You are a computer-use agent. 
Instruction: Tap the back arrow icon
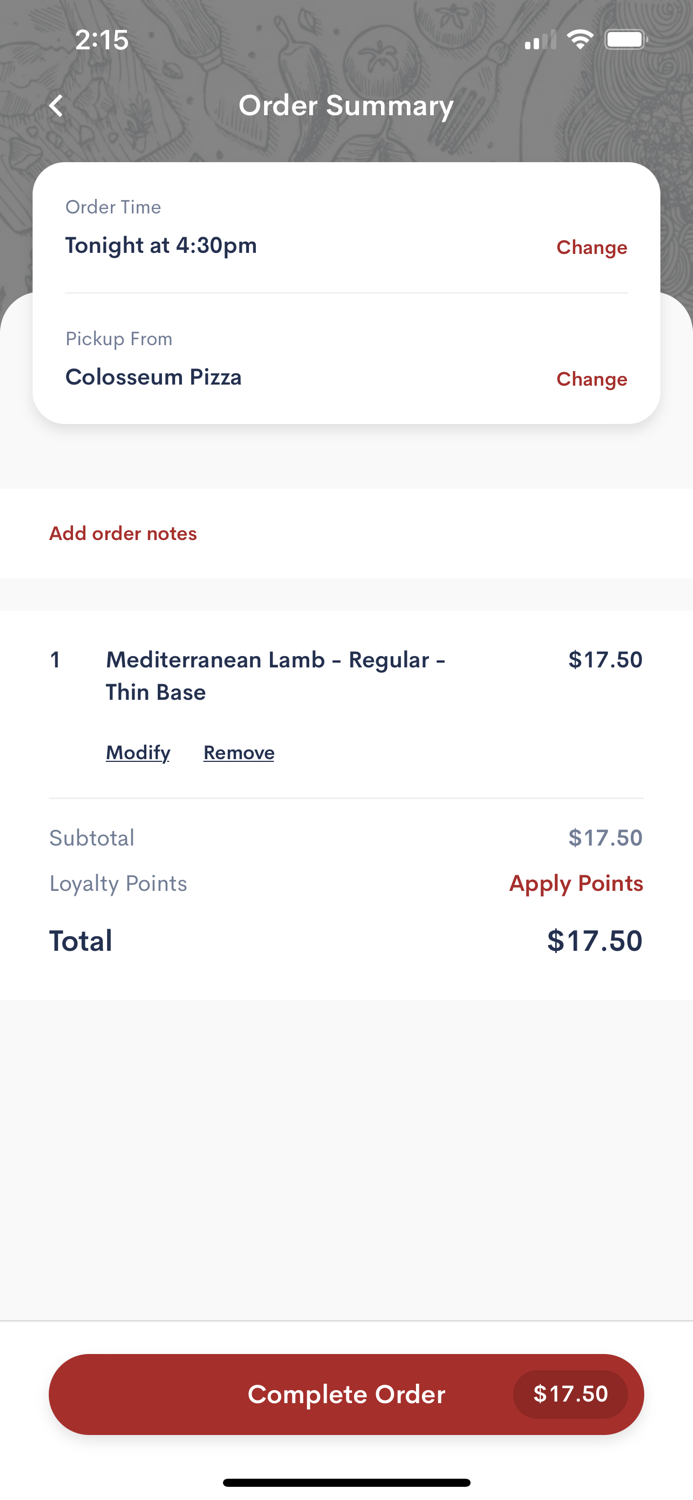tap(56, 105)
